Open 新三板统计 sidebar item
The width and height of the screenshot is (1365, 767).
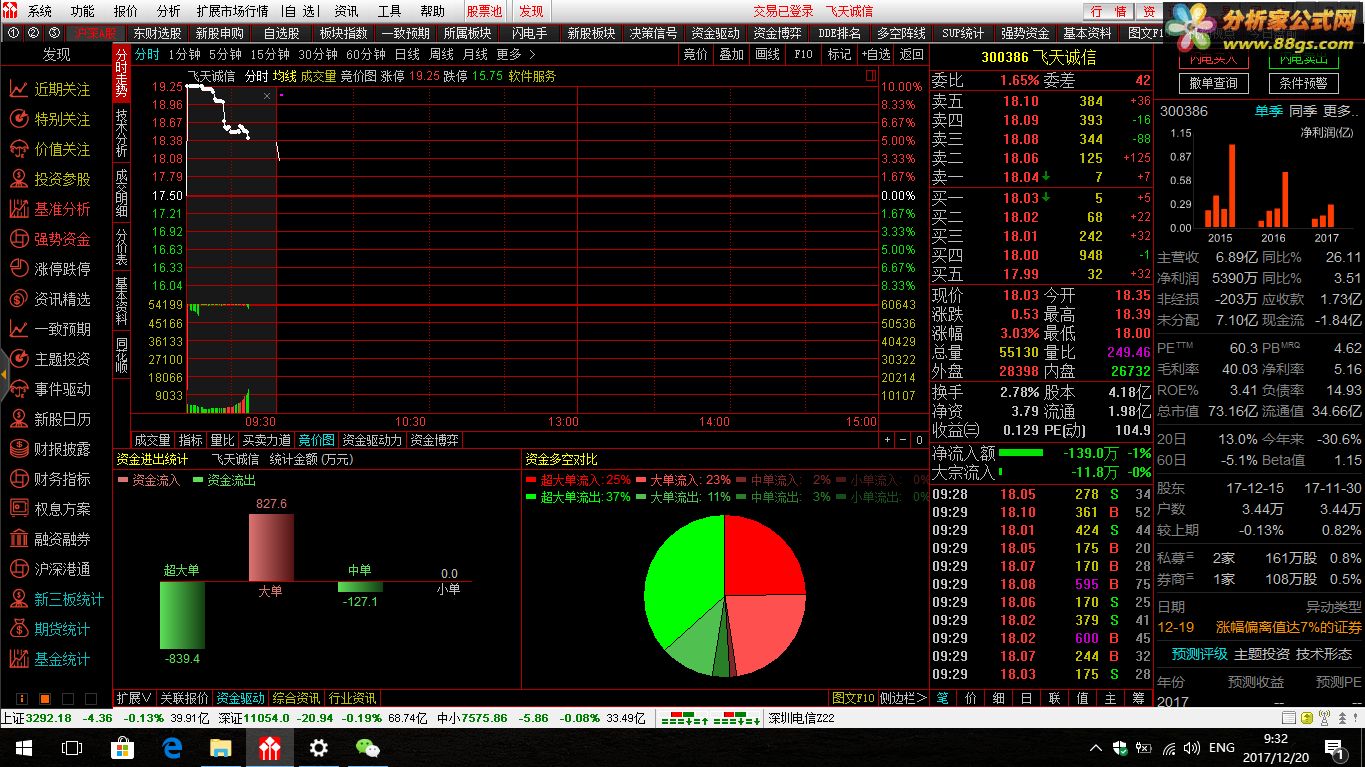click(56, 599)
